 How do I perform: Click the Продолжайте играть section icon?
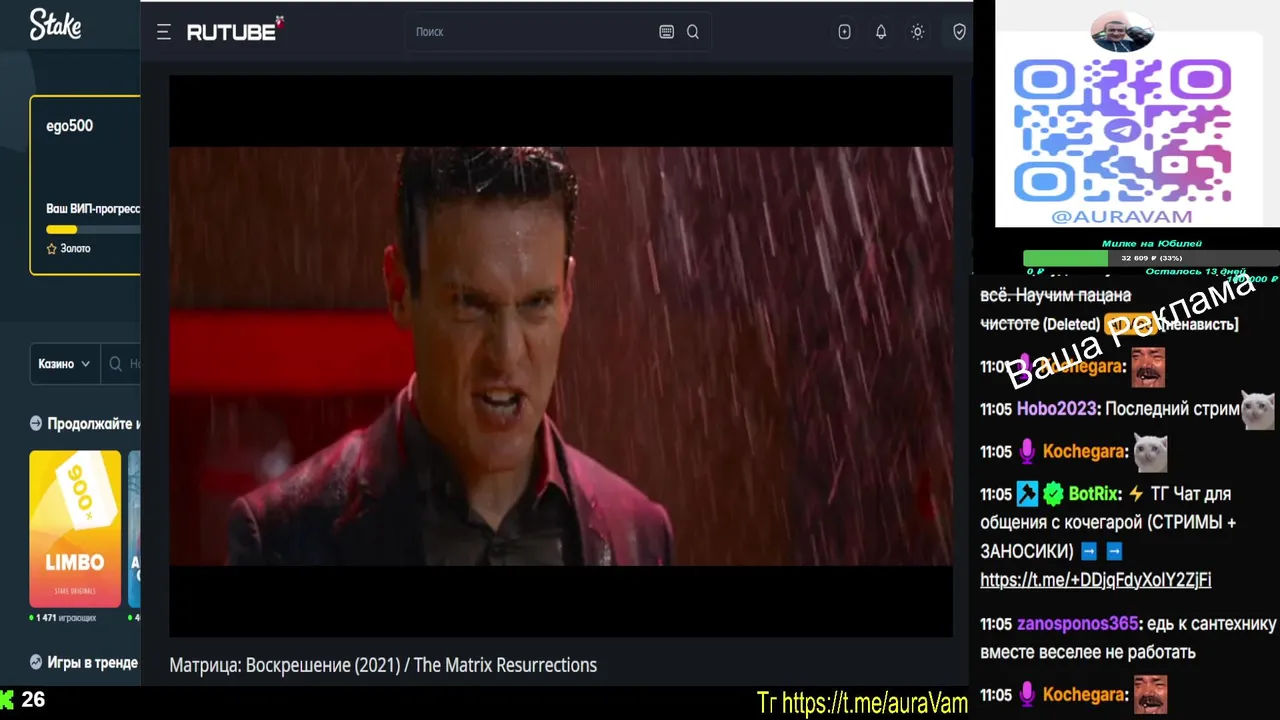click(36, 423)
